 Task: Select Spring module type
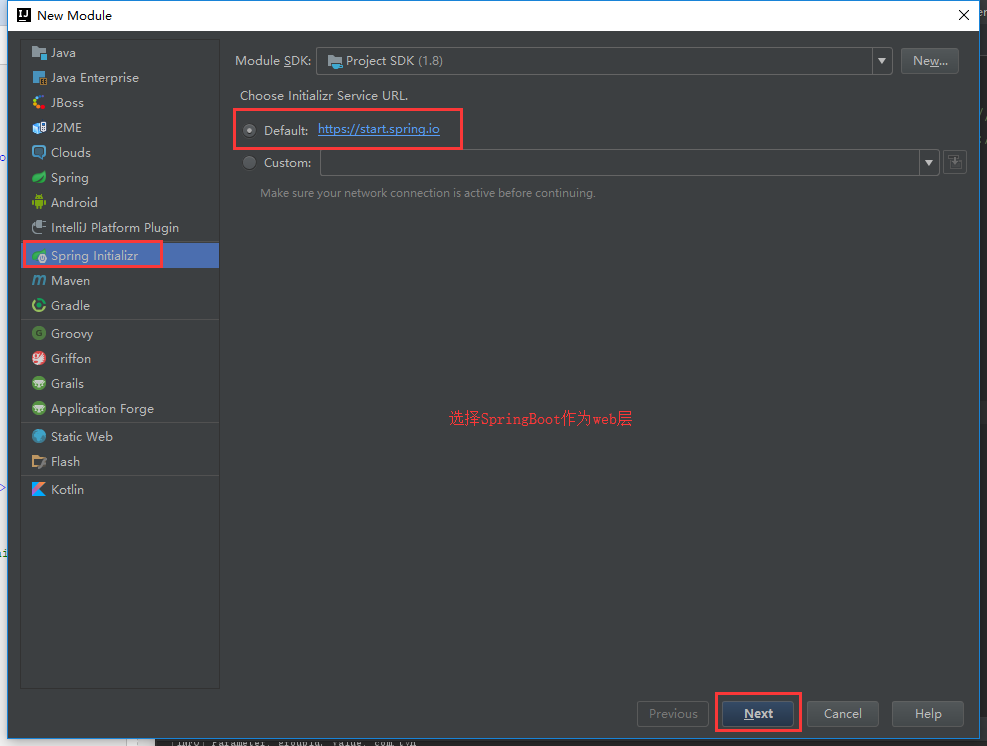click(x=120, y=178)
